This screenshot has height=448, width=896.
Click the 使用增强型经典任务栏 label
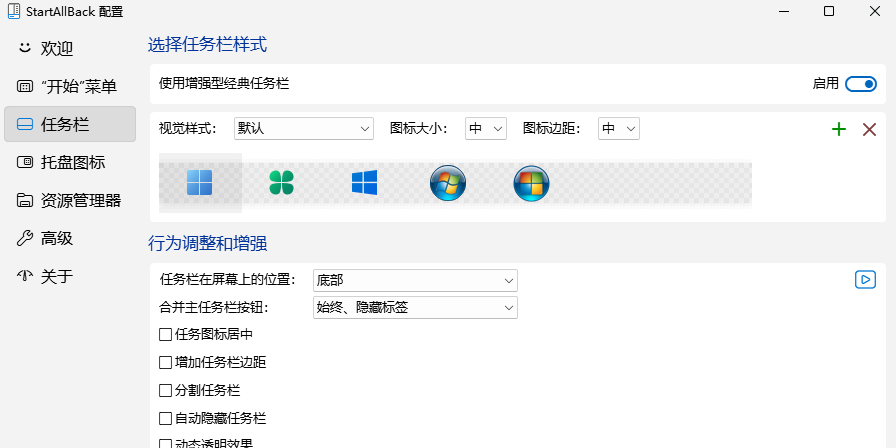pyautogui.click(x=224, y=84)
